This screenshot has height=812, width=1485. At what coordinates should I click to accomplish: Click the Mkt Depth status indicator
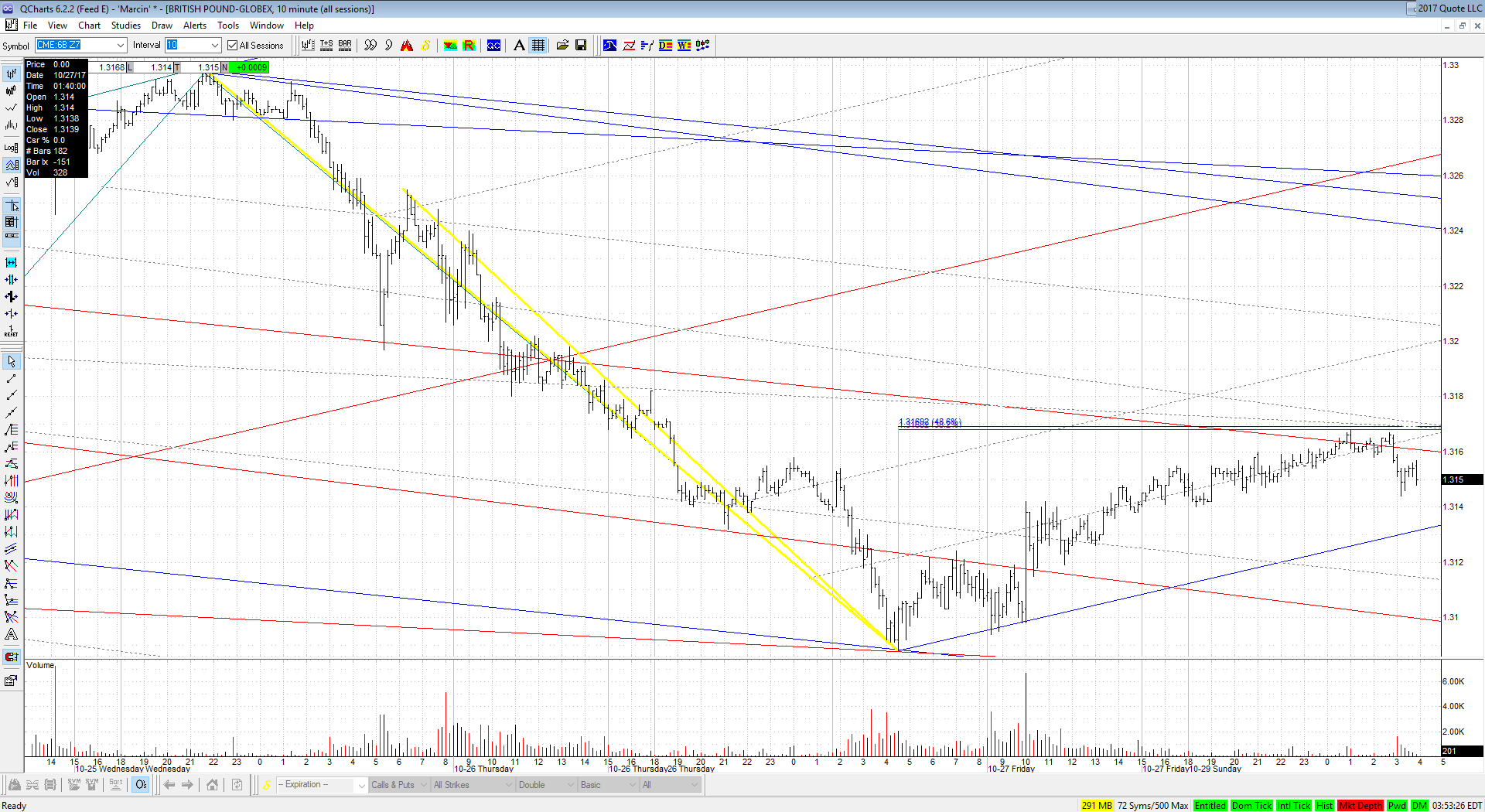(1360, 806)
